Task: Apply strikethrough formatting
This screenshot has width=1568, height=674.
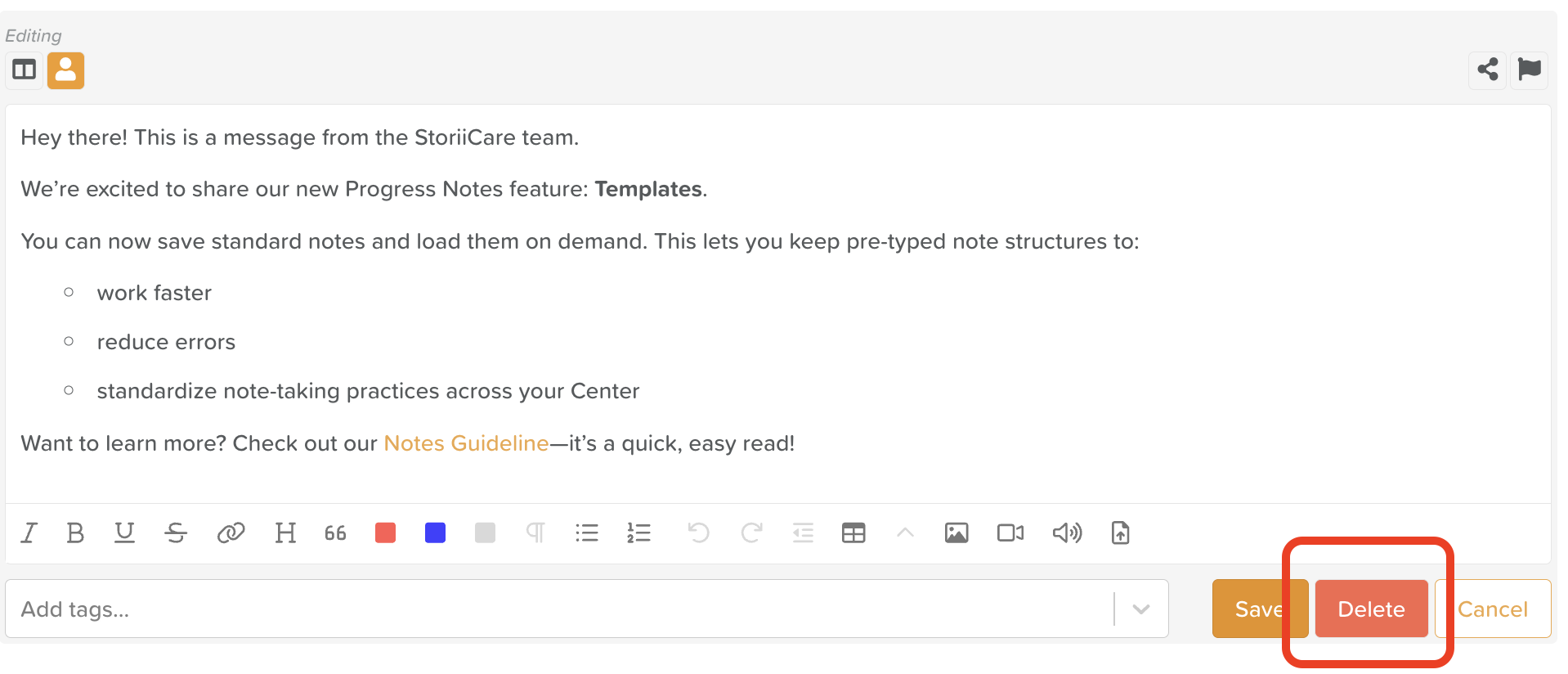Action: point(176,533)
